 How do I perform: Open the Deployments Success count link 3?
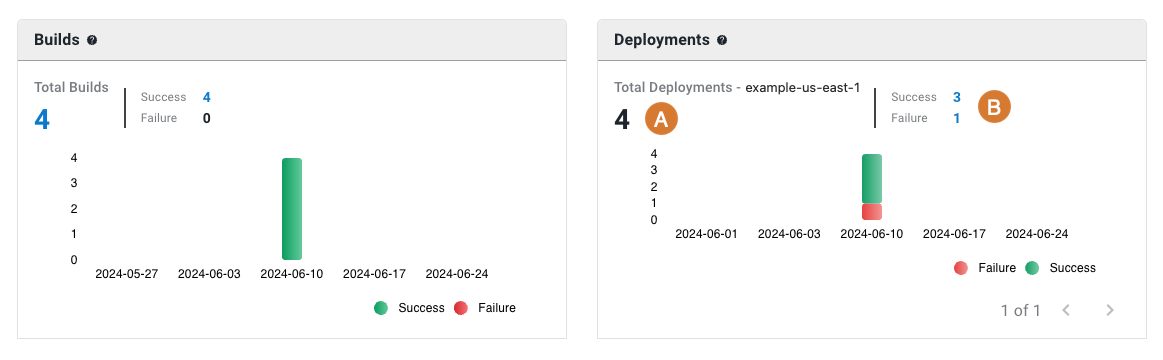click(957, 97)
